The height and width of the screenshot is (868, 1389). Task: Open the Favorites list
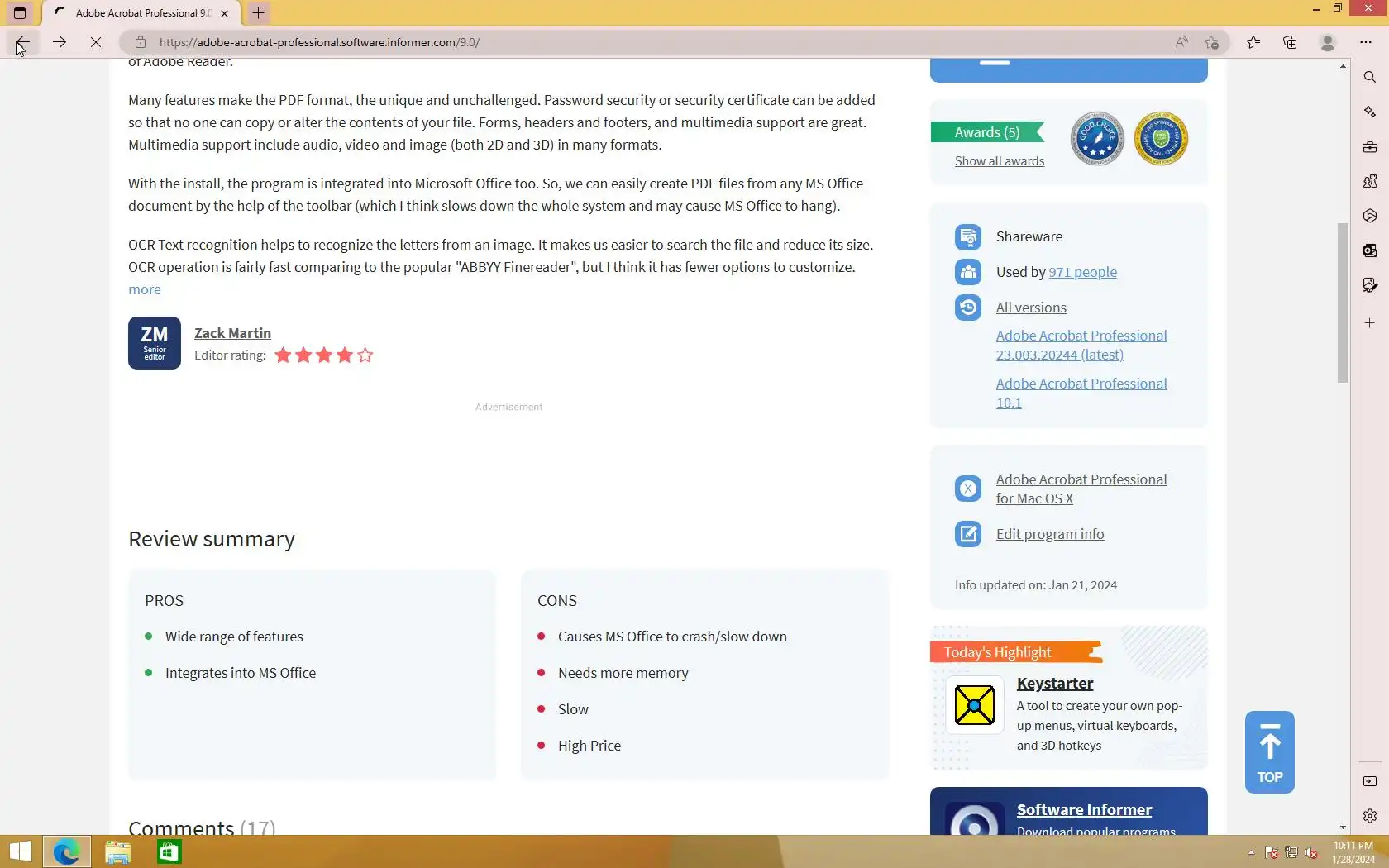click(1253, 42)
